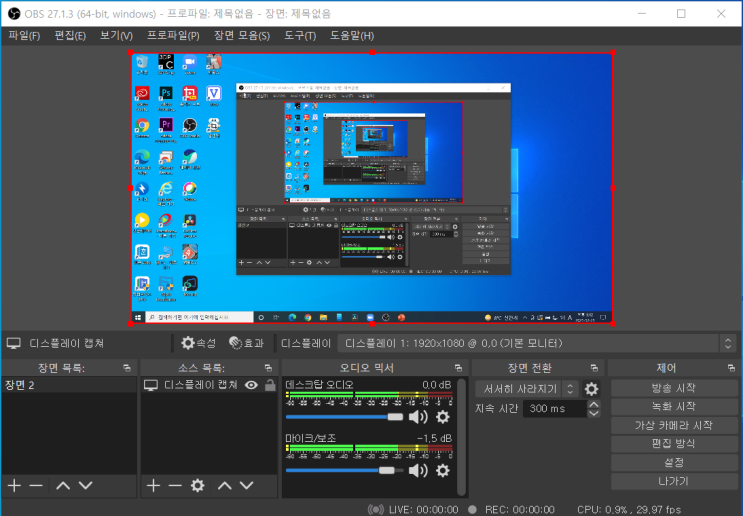The height and width of the screenshot is (516, 743).
Task: Click the REC: 00:00:00 timer text
Action: (520, 510)
